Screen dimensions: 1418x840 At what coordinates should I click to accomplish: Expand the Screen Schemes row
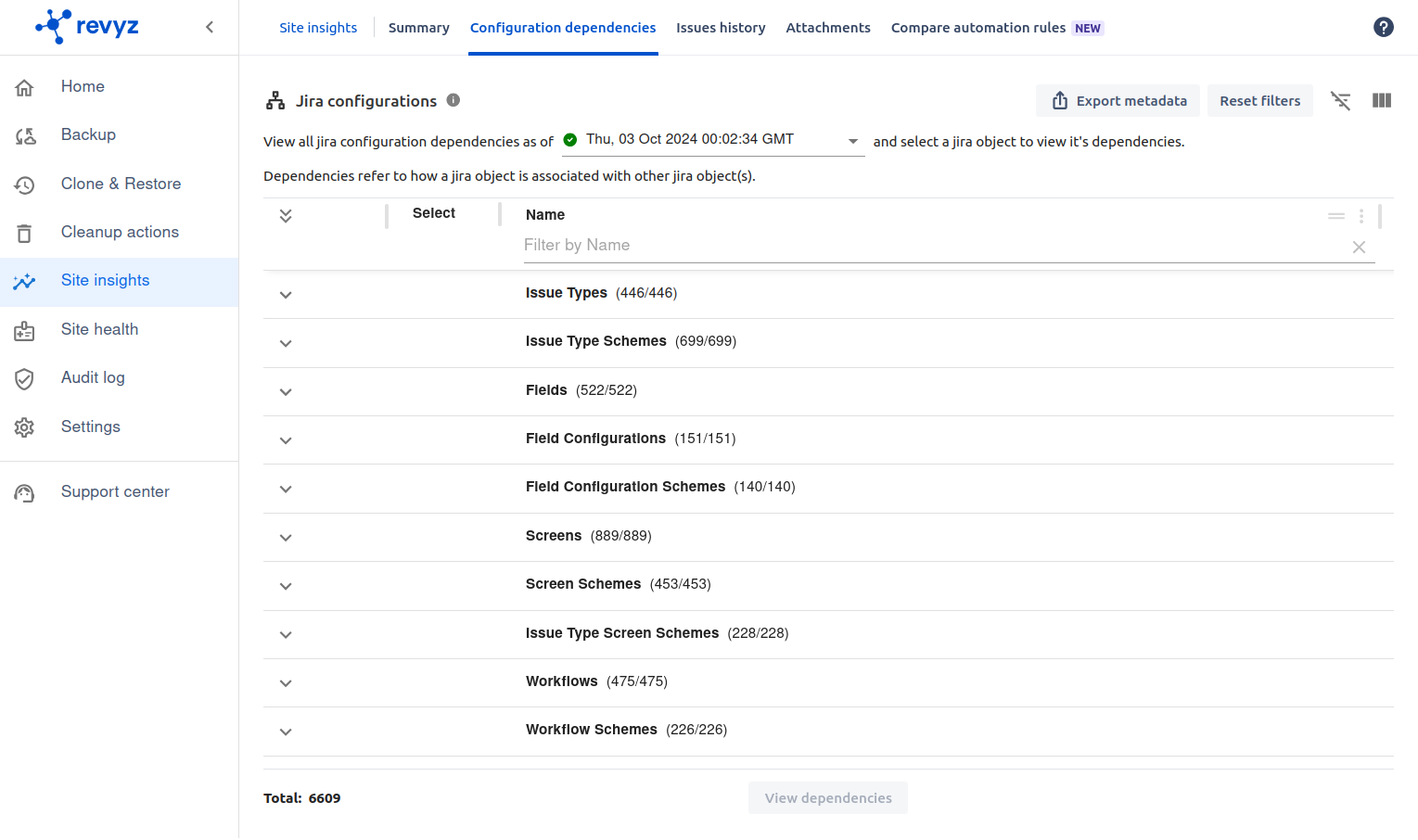coord(286,586)
